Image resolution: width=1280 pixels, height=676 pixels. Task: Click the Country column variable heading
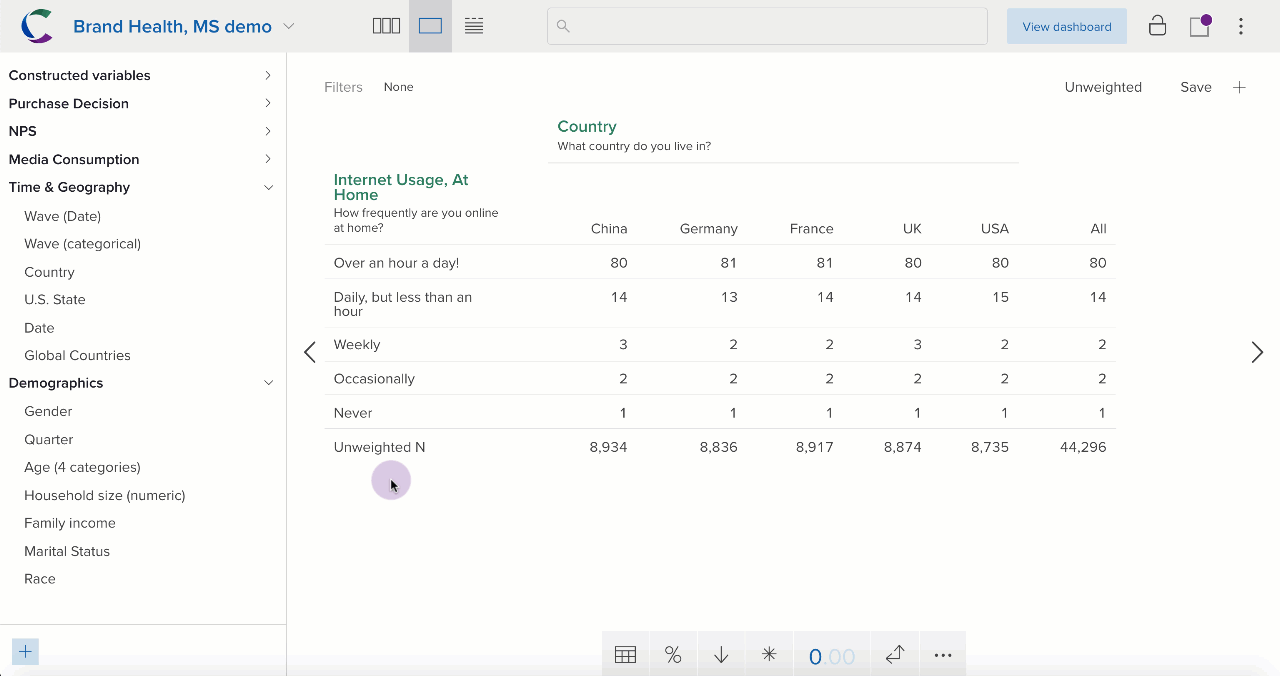(587, 127)
